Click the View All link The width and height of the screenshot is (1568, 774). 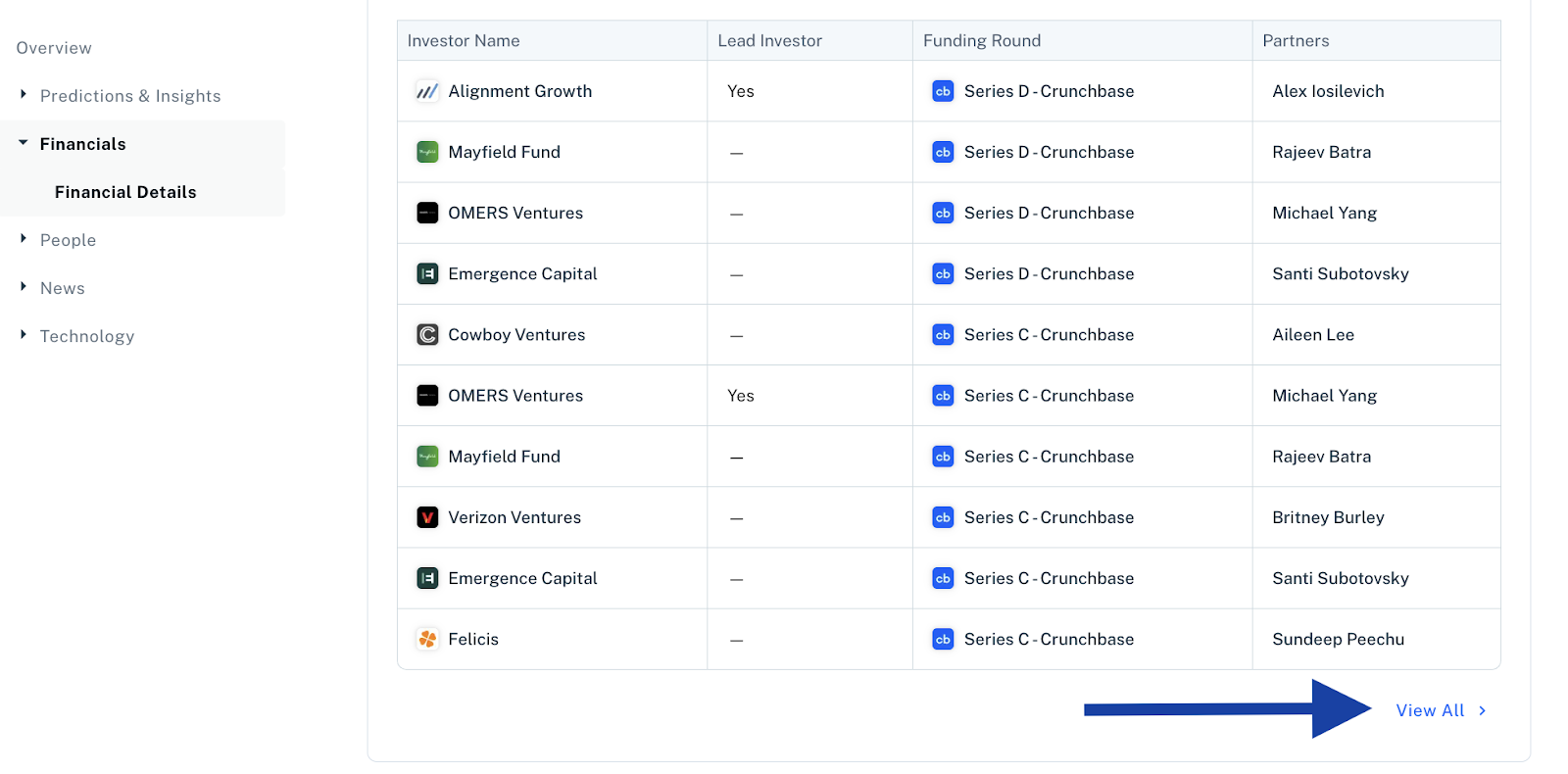pos(1431,710)
